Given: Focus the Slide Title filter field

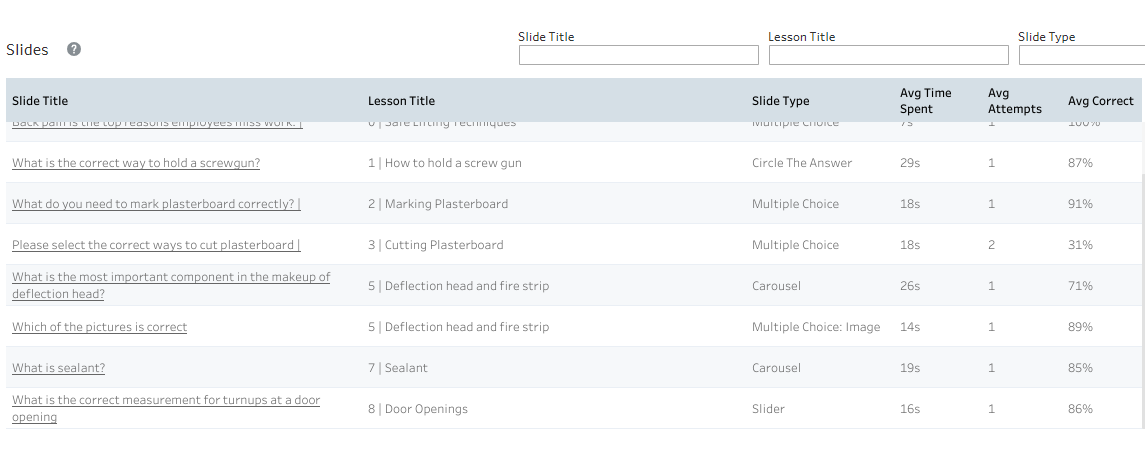Looking at the screenshot, I should tap(639, 55).
